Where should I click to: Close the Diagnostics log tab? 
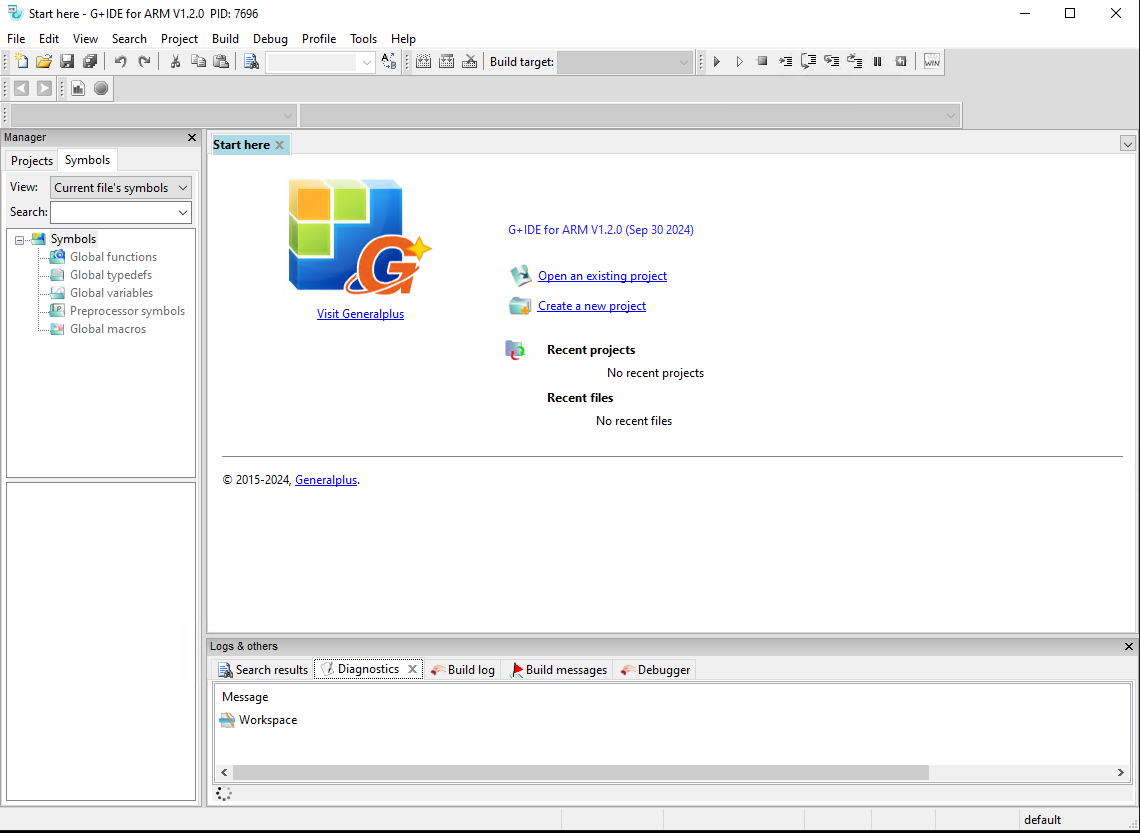412,669
